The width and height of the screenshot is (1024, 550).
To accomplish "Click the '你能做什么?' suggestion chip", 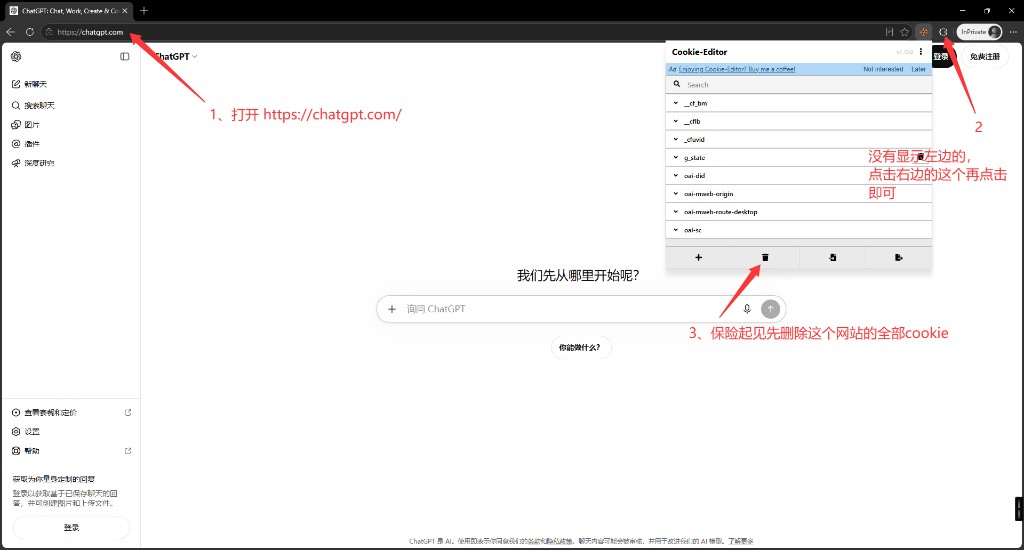I will (x=580, y=348).
